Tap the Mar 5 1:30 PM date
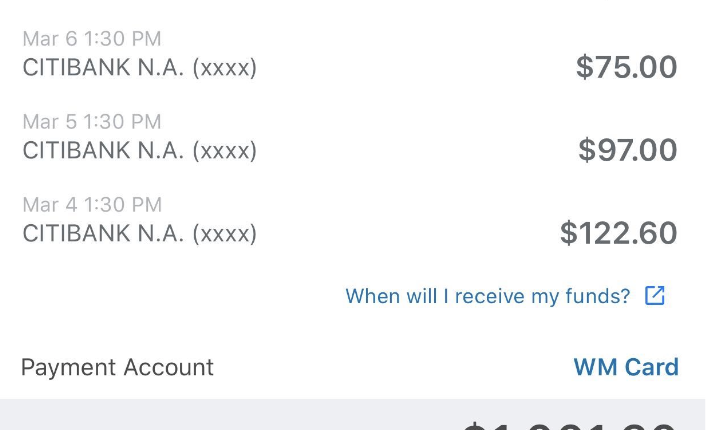Viewport: 716px width, 430px height. [x=91, y=122]
